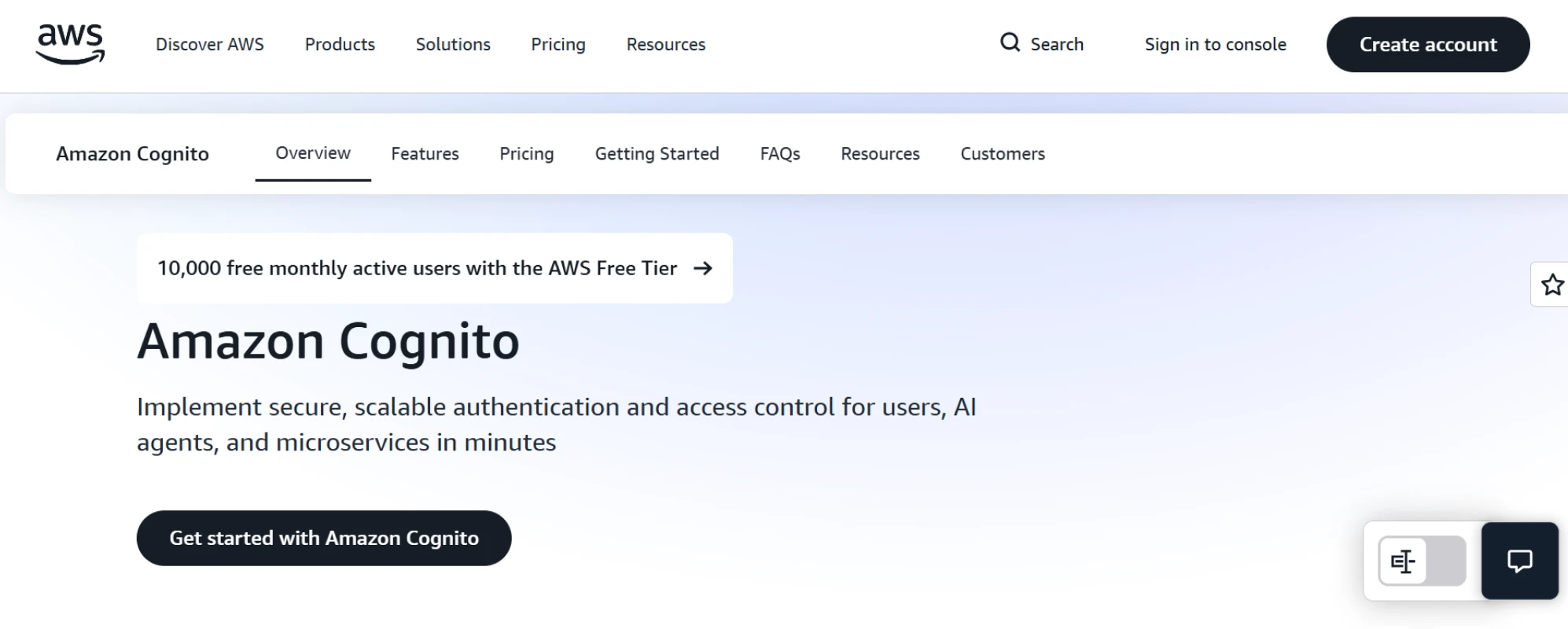Click the arrow on Free Tier banner
Viewport: 1568px width, 629px height.
pyautogui.click(x=703, y=269)
